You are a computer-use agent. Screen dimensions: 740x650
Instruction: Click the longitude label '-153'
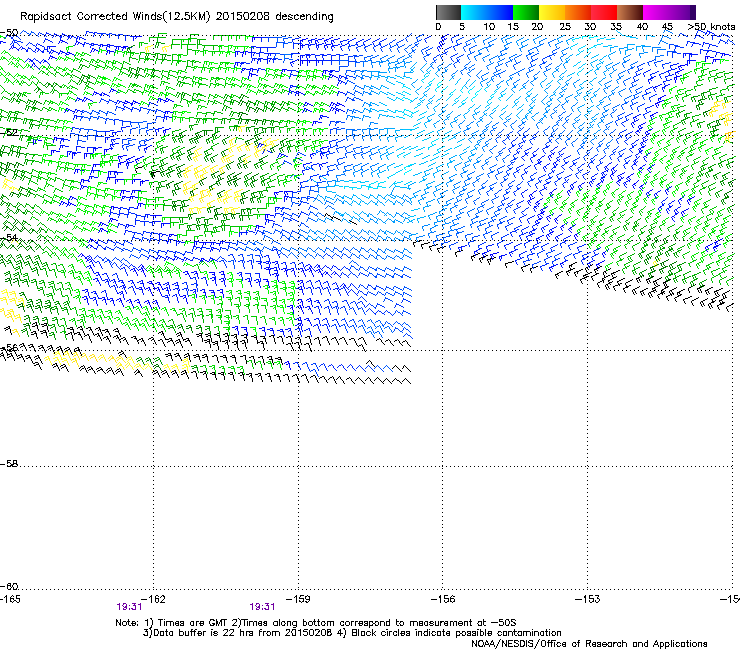(x=588, y=599)
